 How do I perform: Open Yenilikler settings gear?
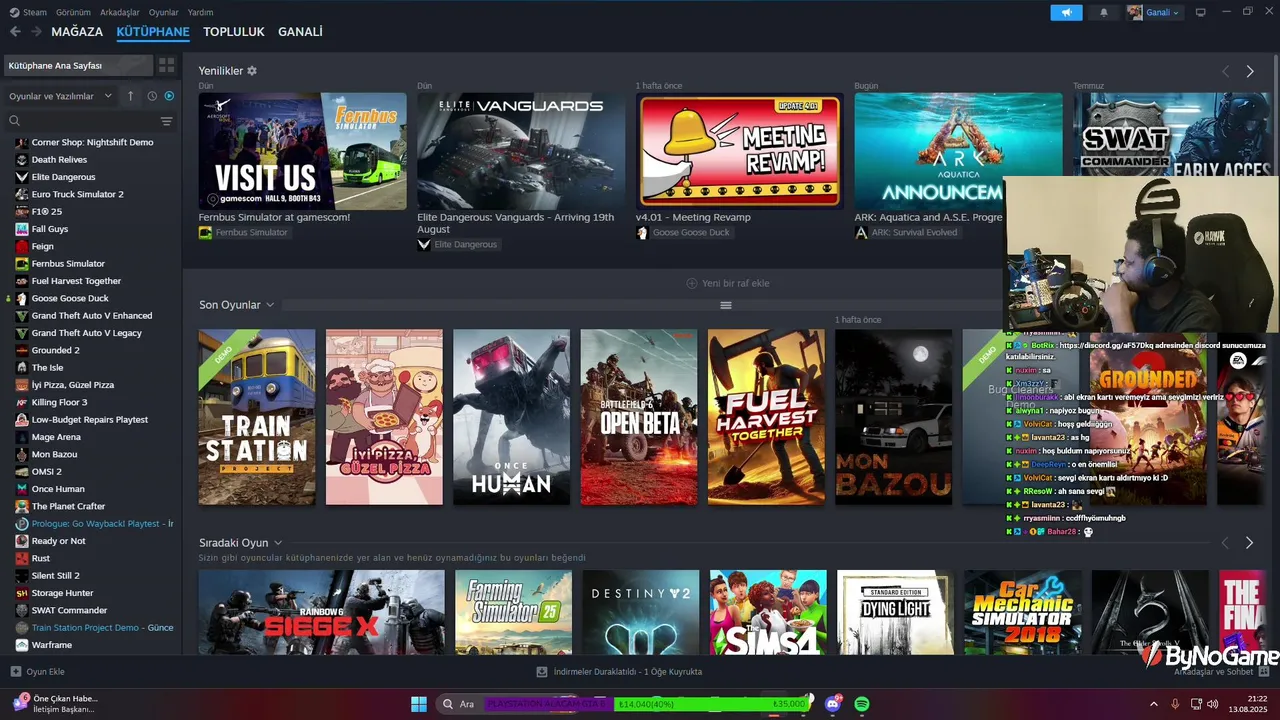[252, 71]
